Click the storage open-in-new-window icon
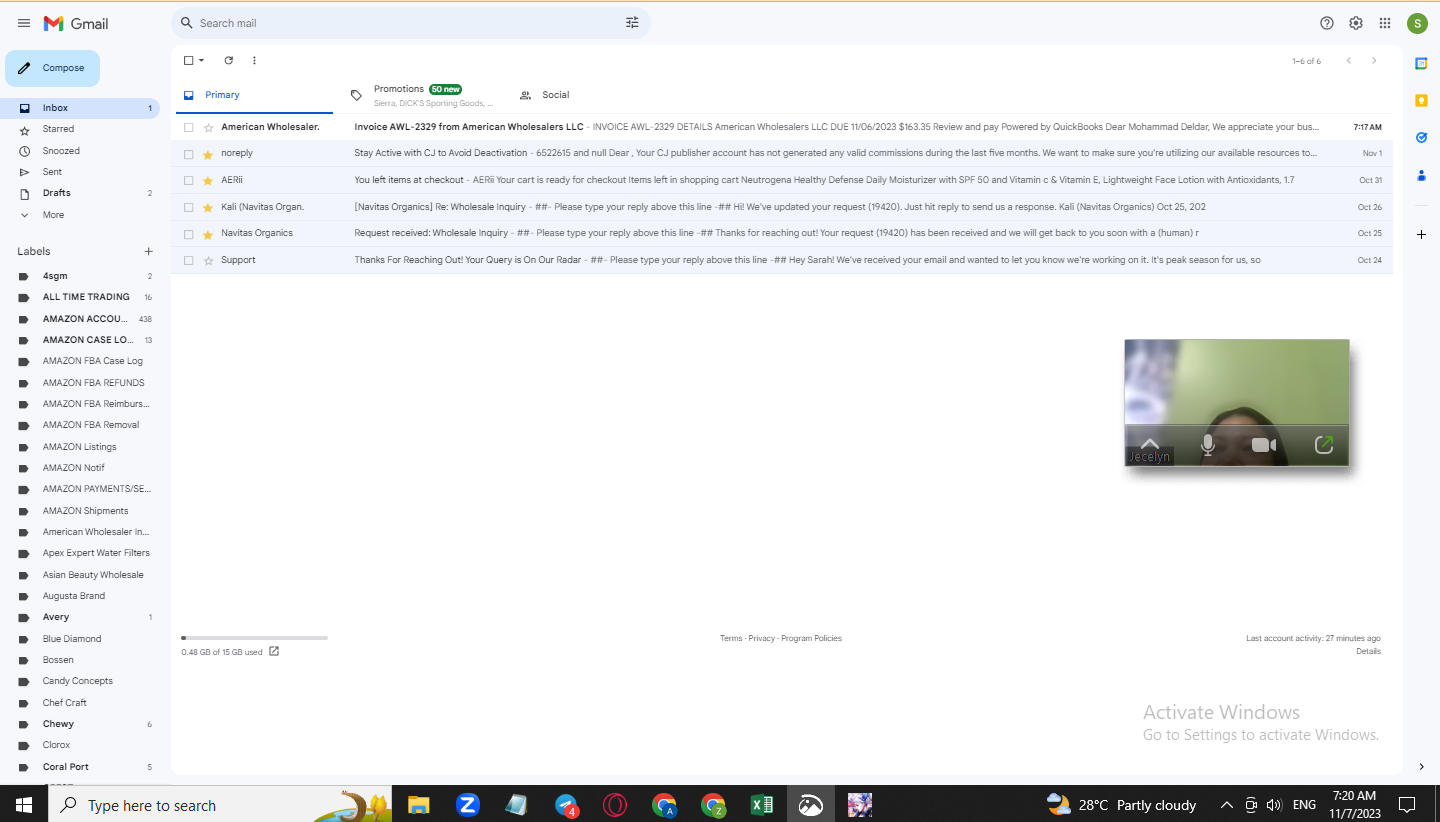Image resolution: width=1440 pixels, height=822 pixels. click(x=274, y=652)
